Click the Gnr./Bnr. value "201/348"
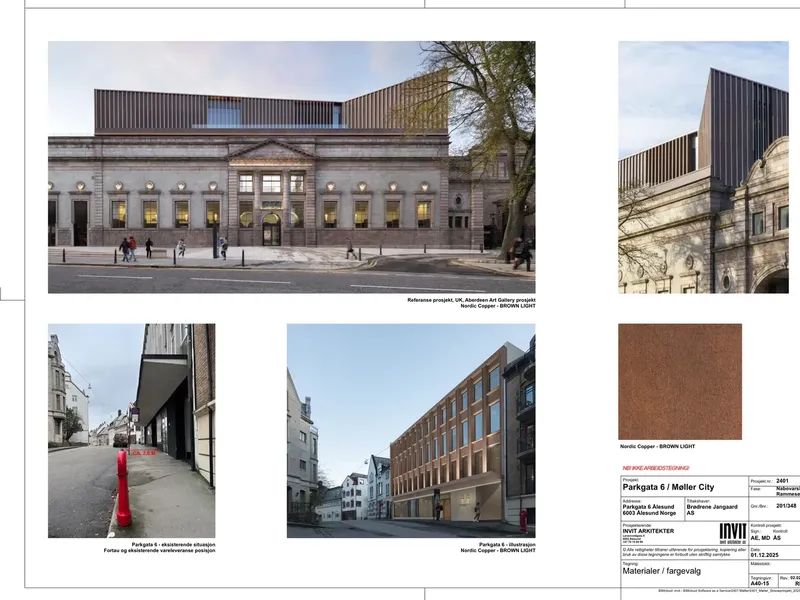Image resolution: width=800 pixels, height=600 pixels. point(786,507)
